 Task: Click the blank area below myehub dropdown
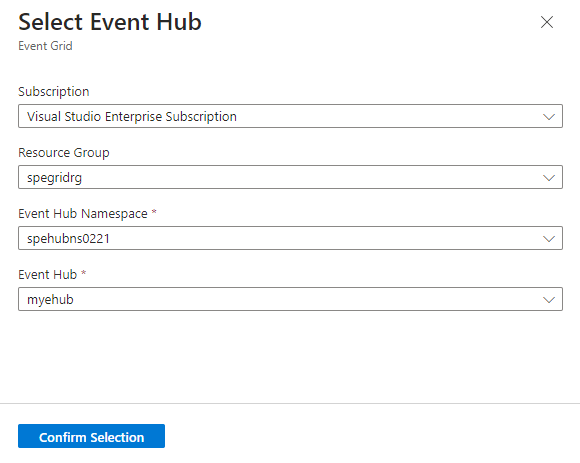click(290, 357)
